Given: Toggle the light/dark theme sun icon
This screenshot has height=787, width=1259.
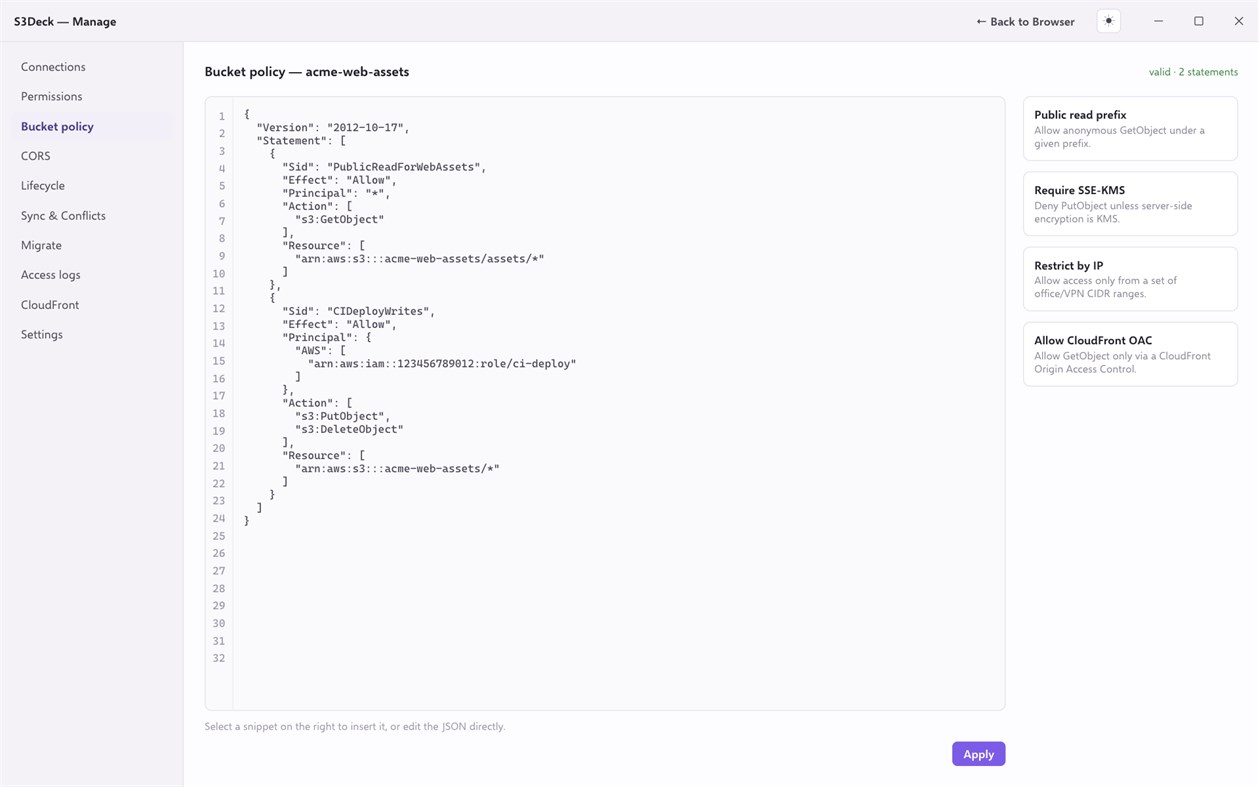Looking at the screenshot, I should (1108, 21).
